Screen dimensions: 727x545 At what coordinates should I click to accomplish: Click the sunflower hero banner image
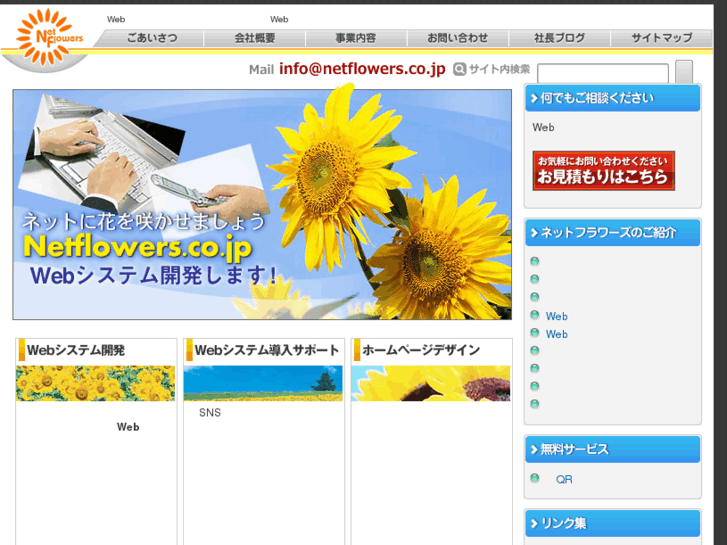[262, 204]
